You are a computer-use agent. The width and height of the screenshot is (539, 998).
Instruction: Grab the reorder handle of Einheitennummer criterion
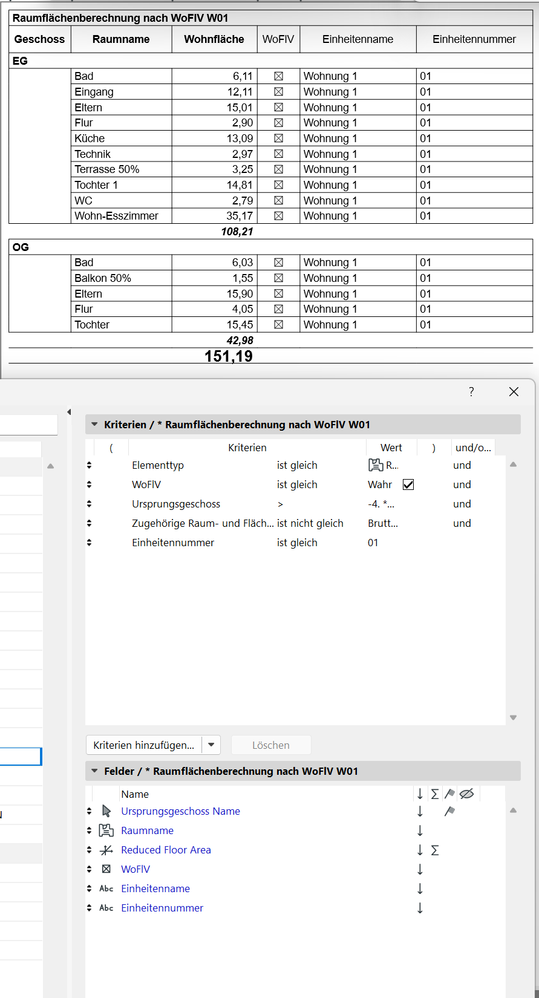89,543
